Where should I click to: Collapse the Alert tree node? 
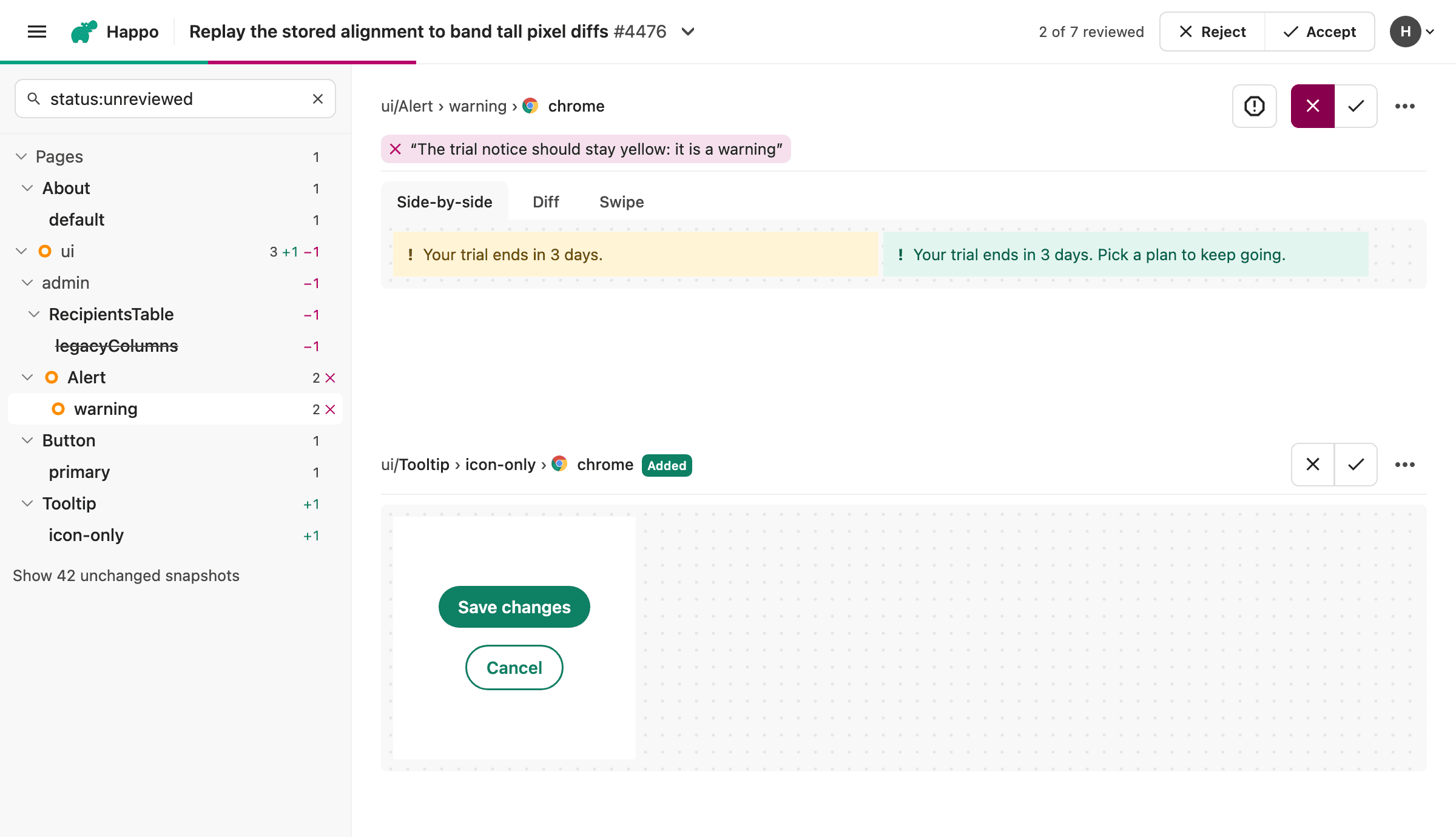click(x=27, y=377)
